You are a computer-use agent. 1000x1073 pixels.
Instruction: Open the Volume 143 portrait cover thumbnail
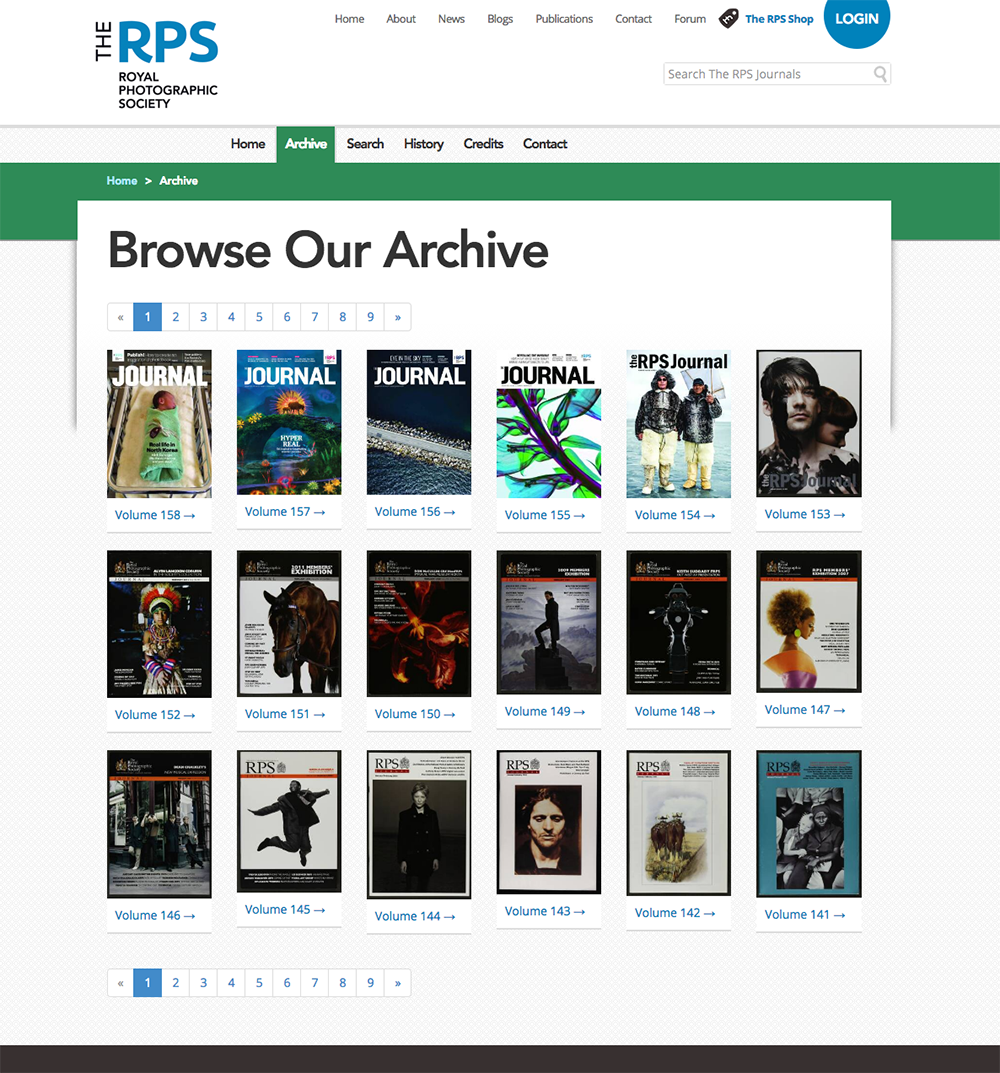click(549, 822)
